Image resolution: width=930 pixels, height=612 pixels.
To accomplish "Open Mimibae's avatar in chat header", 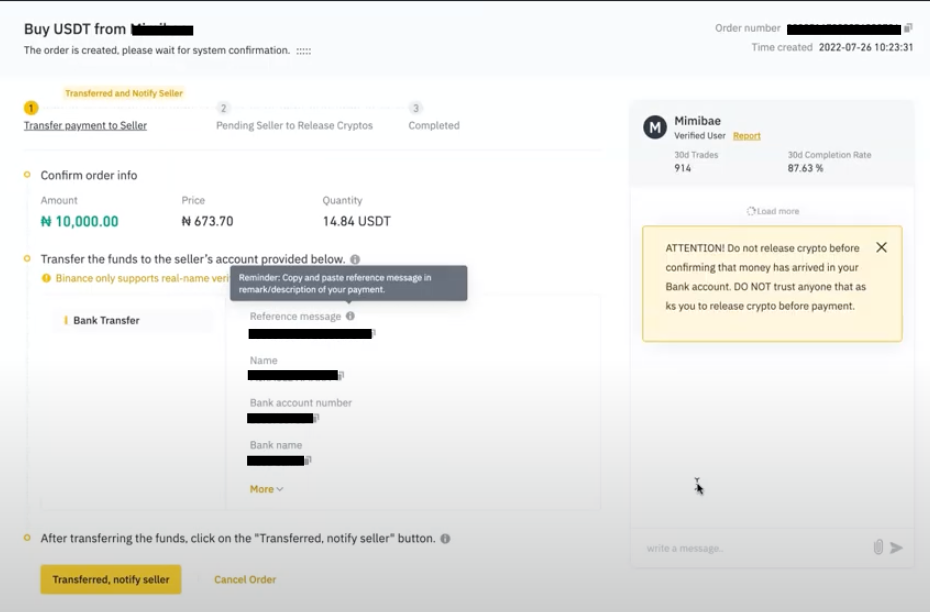I will coord(654,127).
